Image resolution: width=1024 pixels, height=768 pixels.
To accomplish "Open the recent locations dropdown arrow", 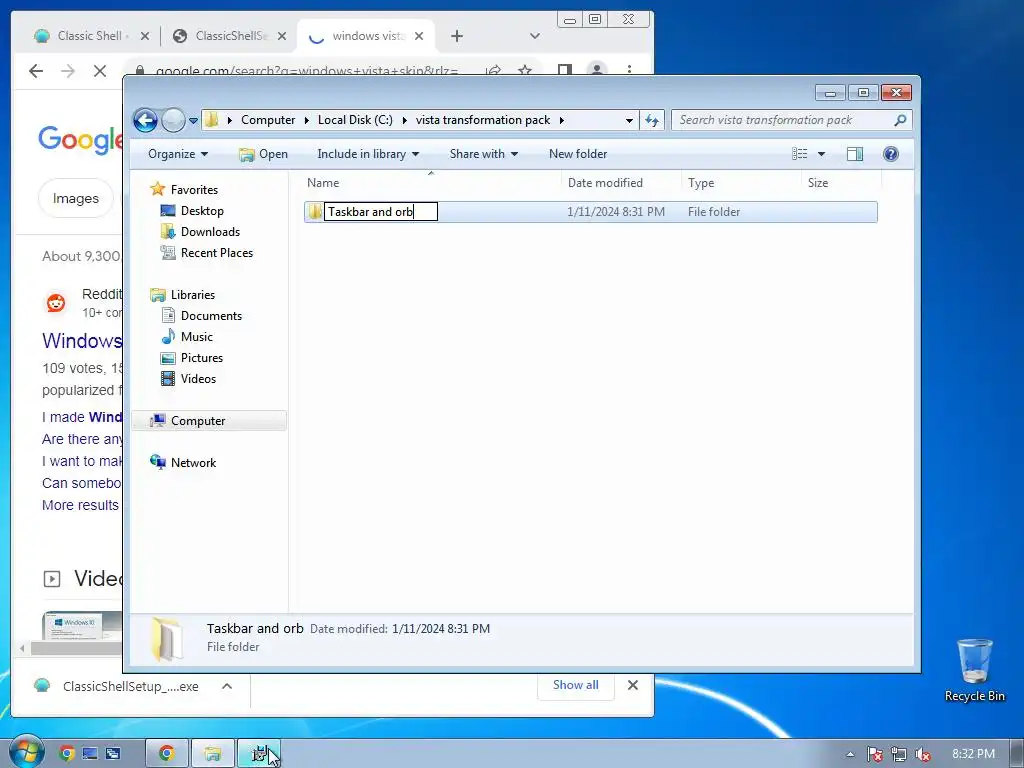I will [193, 121].
